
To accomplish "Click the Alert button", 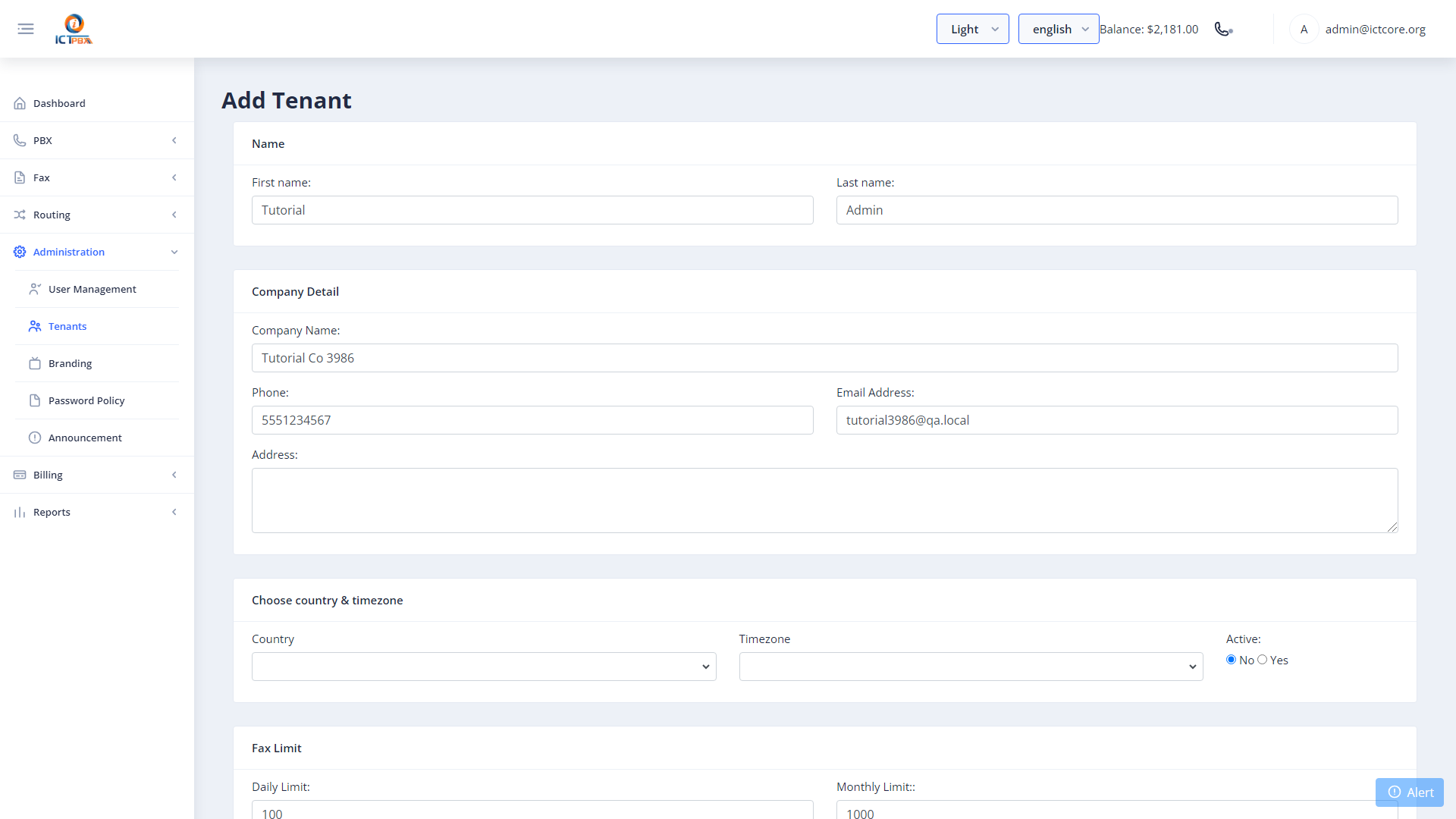I will 1410,792.
